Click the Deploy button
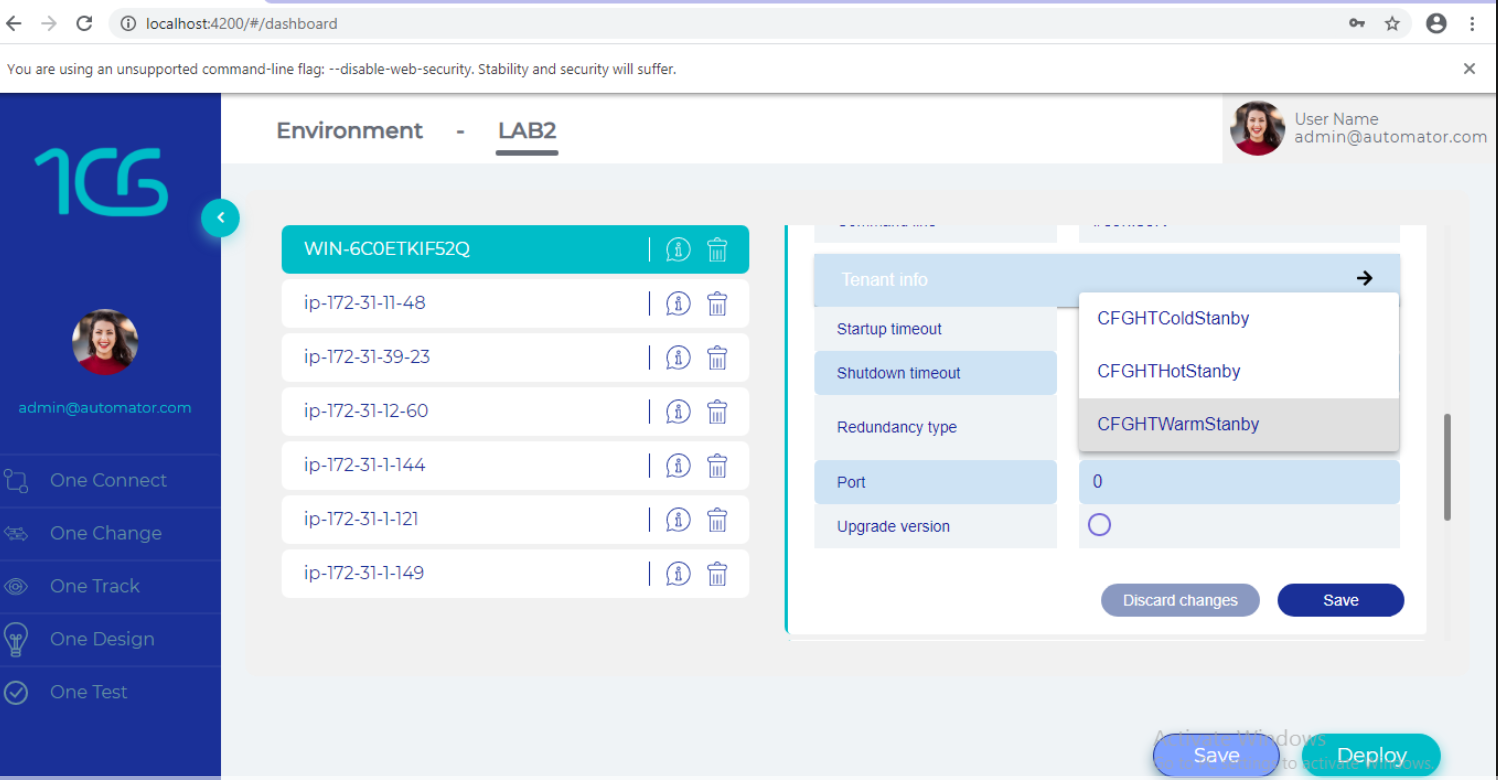1498x780 pixels. 1370,755
